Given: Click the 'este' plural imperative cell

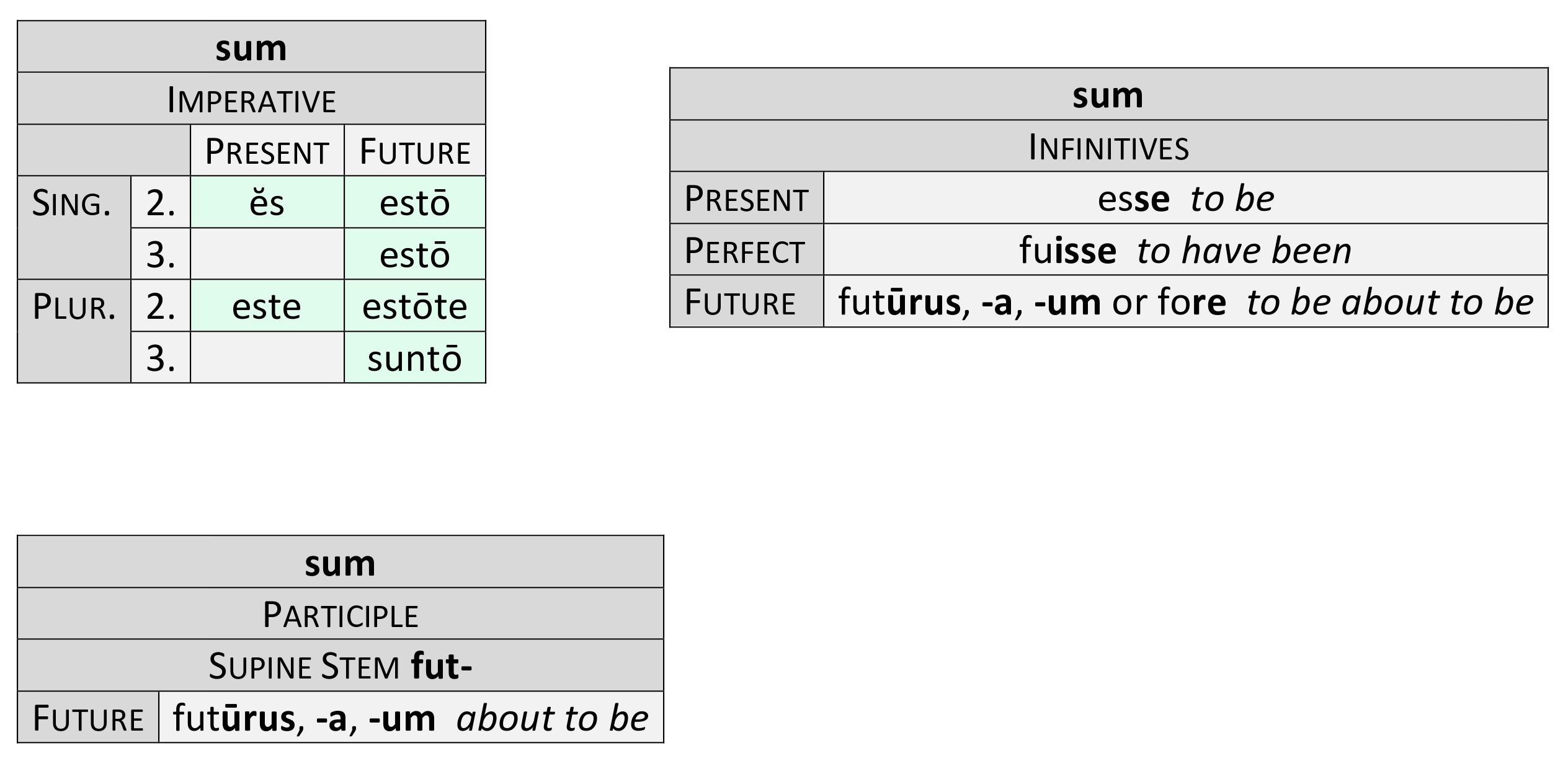Looking at the screenshot, I should click(x=267, y=306).
